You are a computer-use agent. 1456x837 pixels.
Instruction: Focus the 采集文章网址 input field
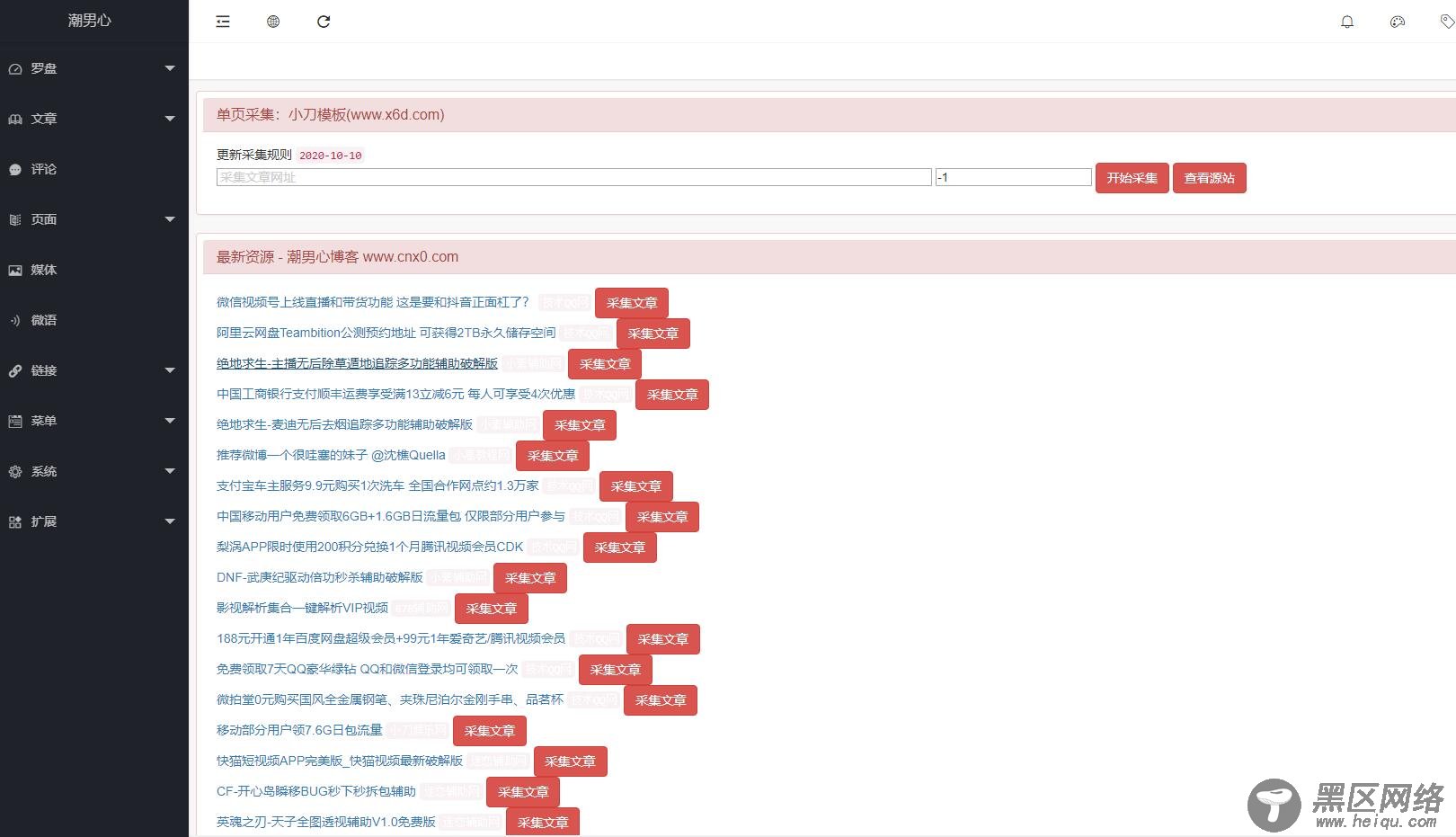573,177
